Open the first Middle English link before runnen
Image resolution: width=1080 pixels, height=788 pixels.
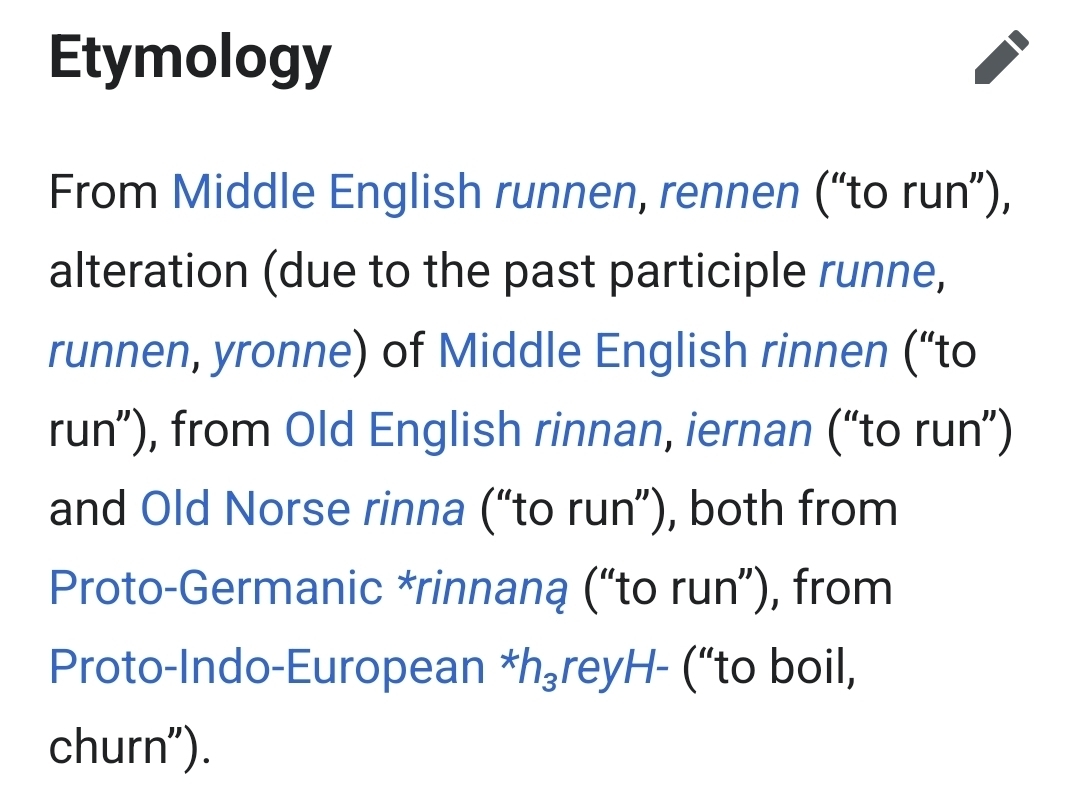point(326,191)
